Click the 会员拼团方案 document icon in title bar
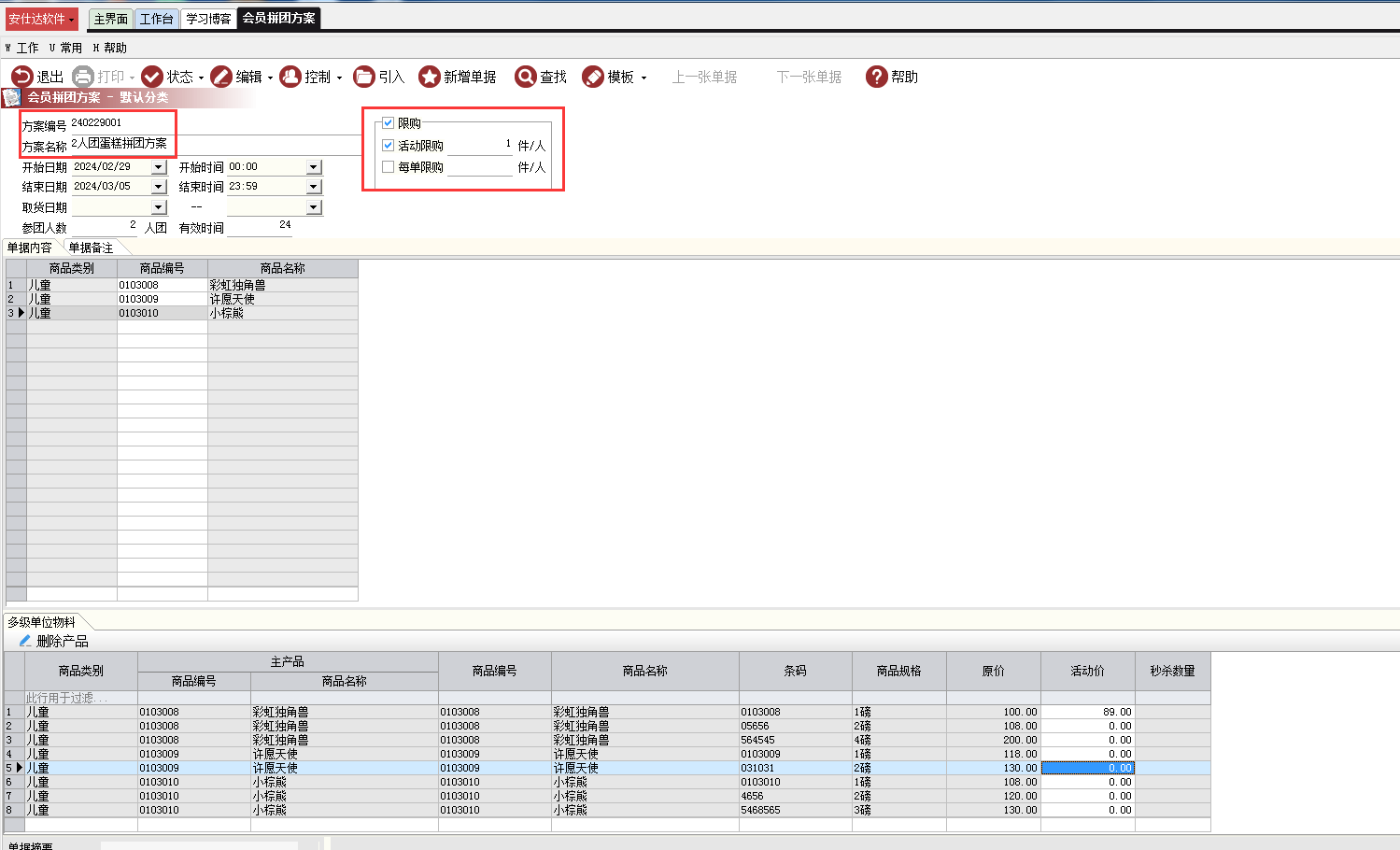The width and height of the screenshot is (1400, 850). [11, 97]
